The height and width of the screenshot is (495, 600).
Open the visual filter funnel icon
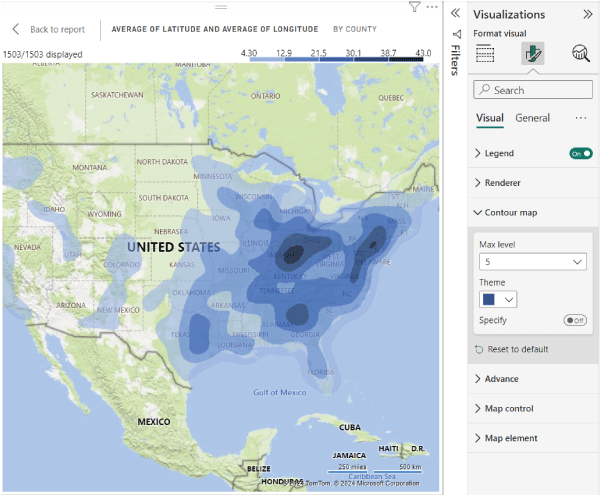(x=414, y=7)
